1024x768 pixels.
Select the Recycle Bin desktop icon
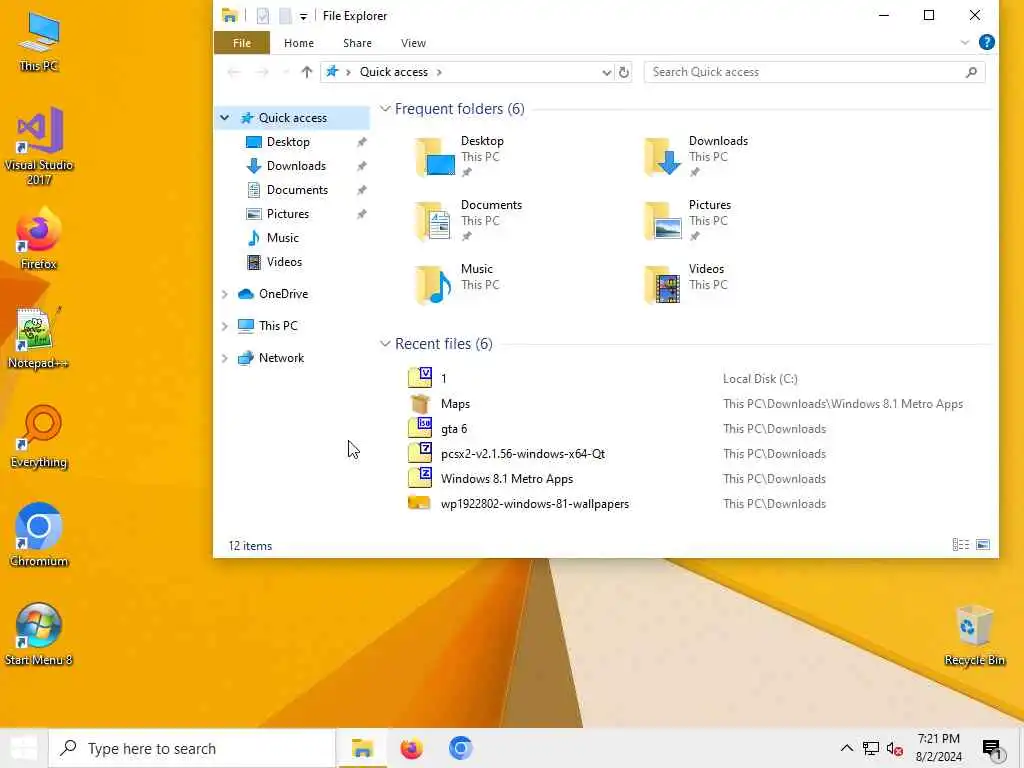coord(974,635)
